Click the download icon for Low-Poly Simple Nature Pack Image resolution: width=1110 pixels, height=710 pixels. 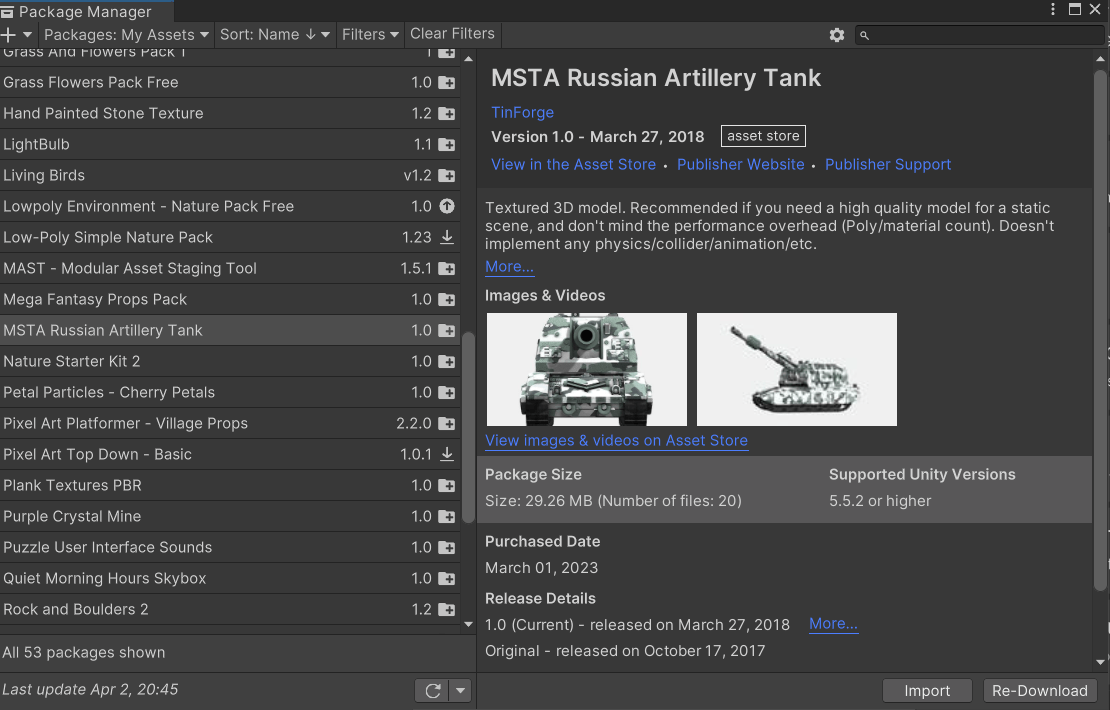(447, 238)
